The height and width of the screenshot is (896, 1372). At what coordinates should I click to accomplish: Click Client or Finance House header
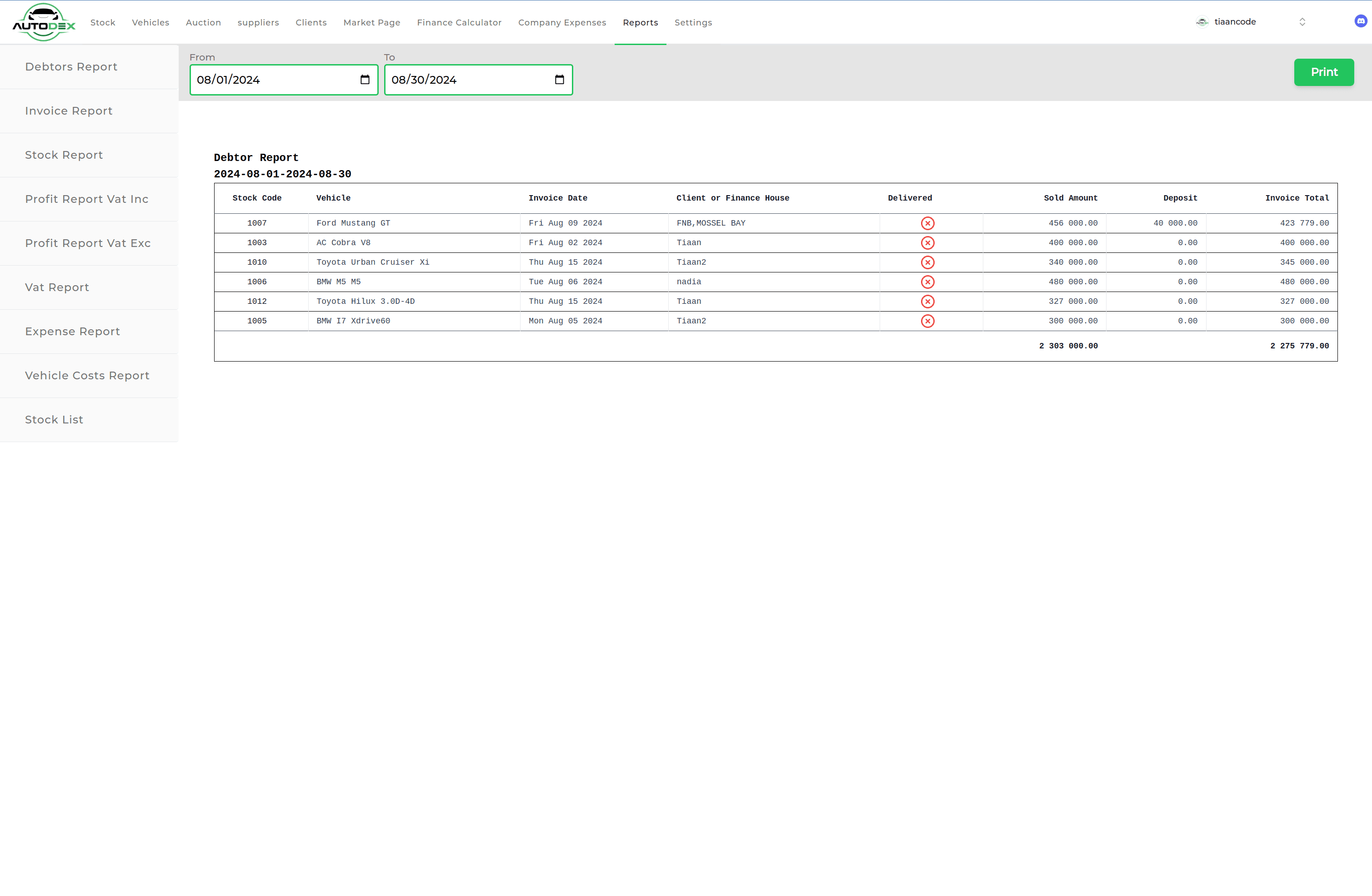(x=733, y=198)
